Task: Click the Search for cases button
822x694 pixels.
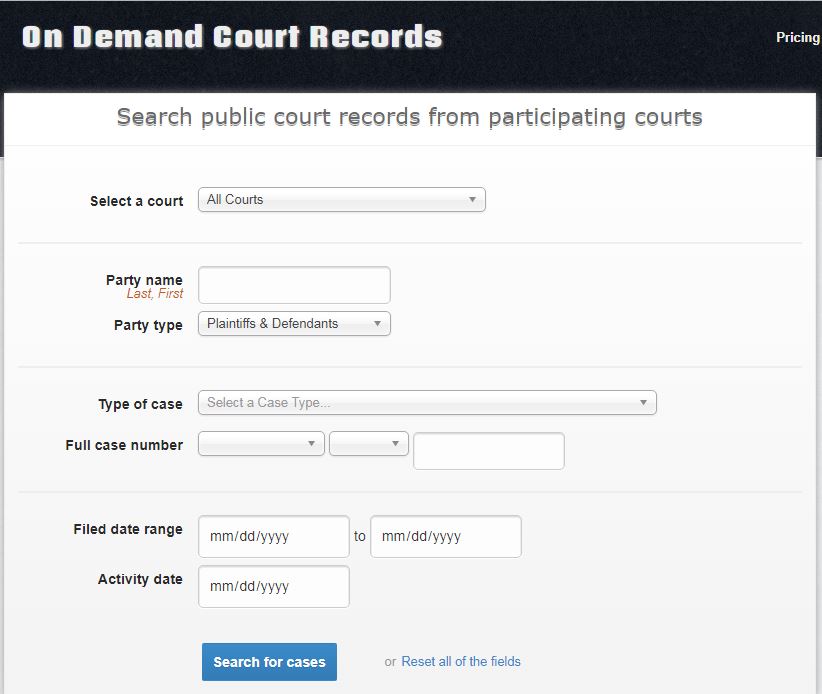Action: (x=269, y=662)
